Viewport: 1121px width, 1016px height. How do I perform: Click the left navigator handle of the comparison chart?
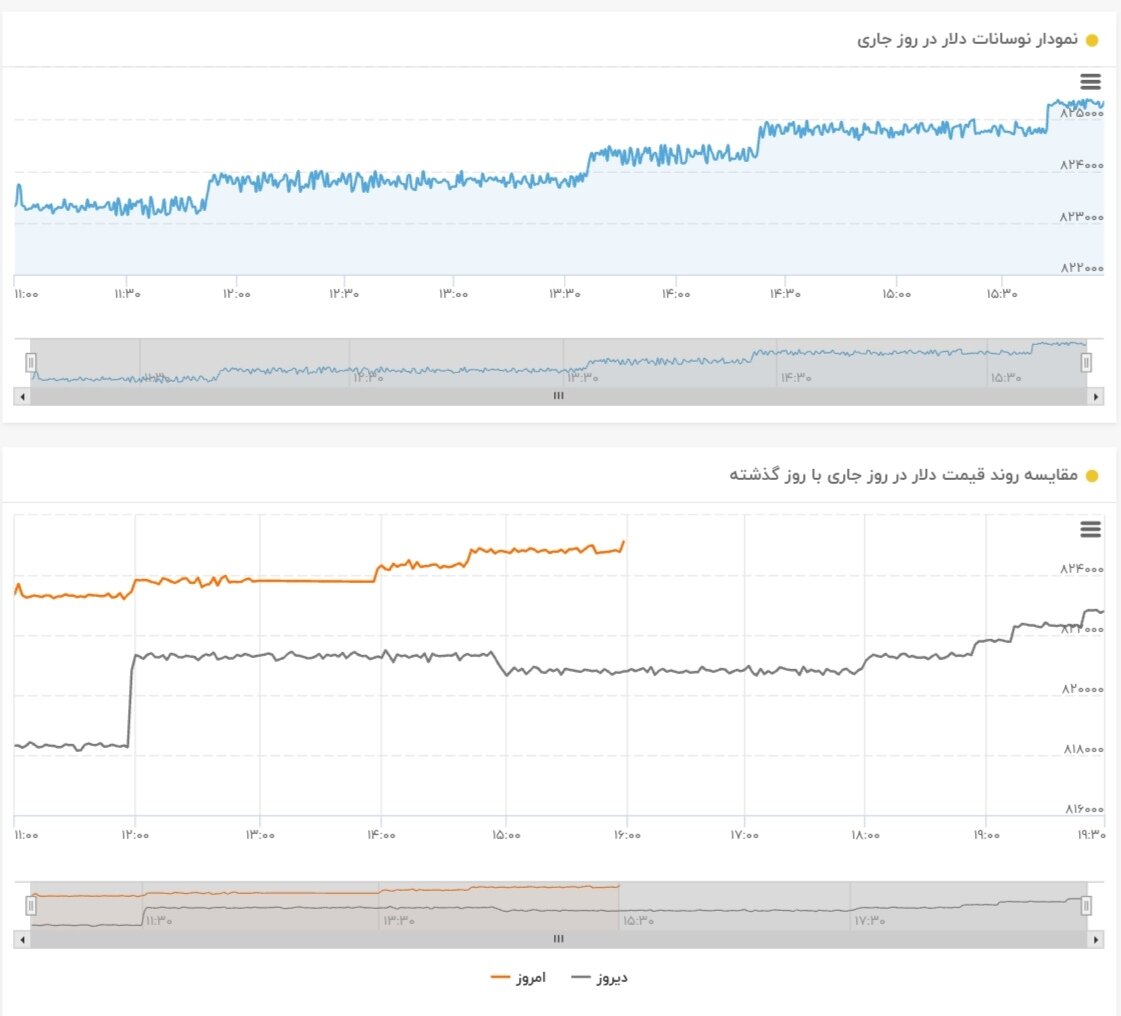(31, 905)
